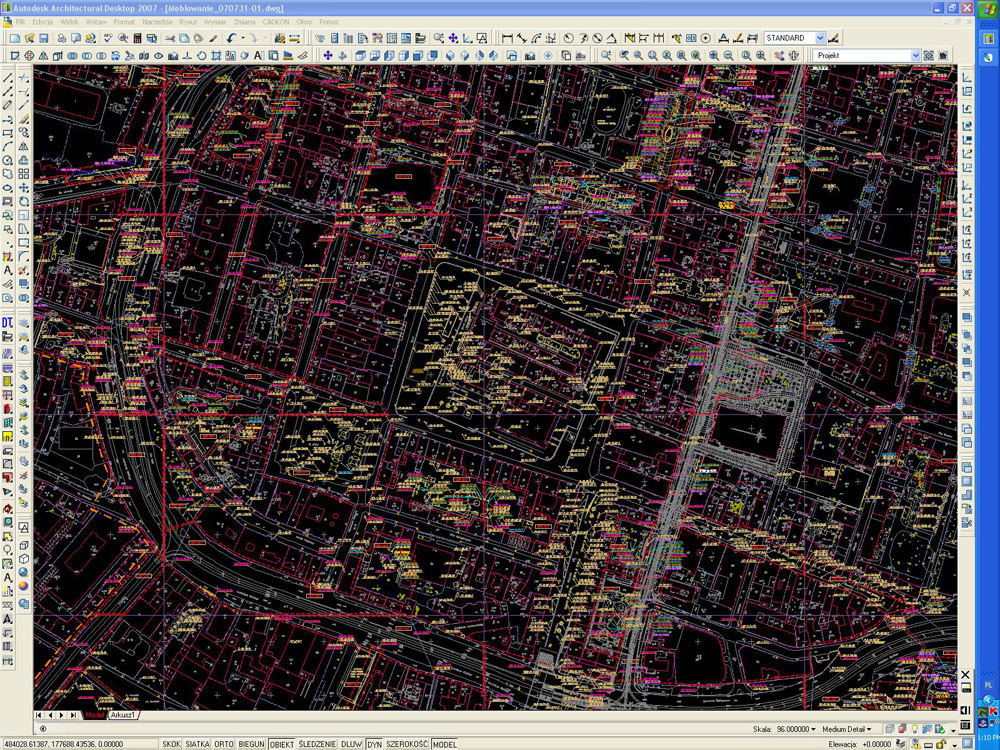Open the undo history dropdown arrow

tap(242, 38)
